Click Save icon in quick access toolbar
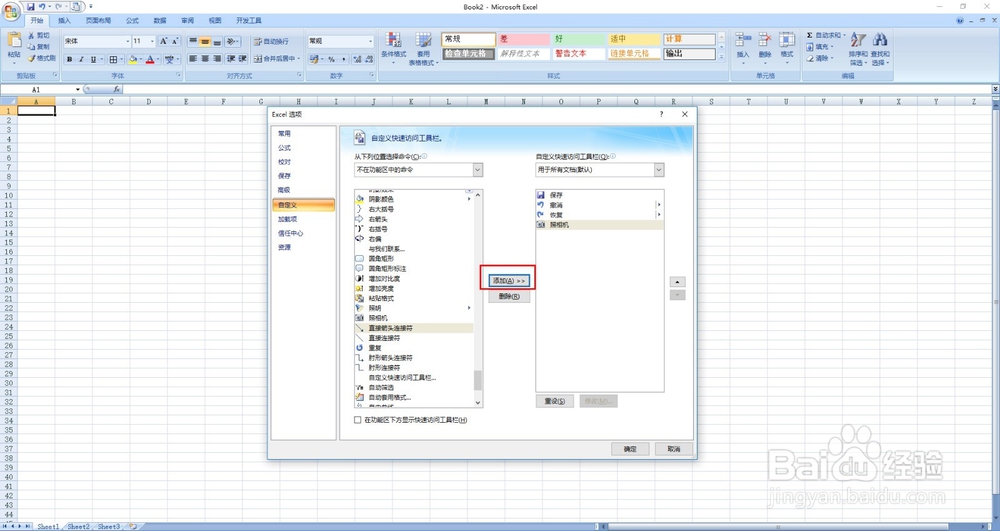Image resolution: width=1000 pixels, height=531 pixels. pos(31,6)
